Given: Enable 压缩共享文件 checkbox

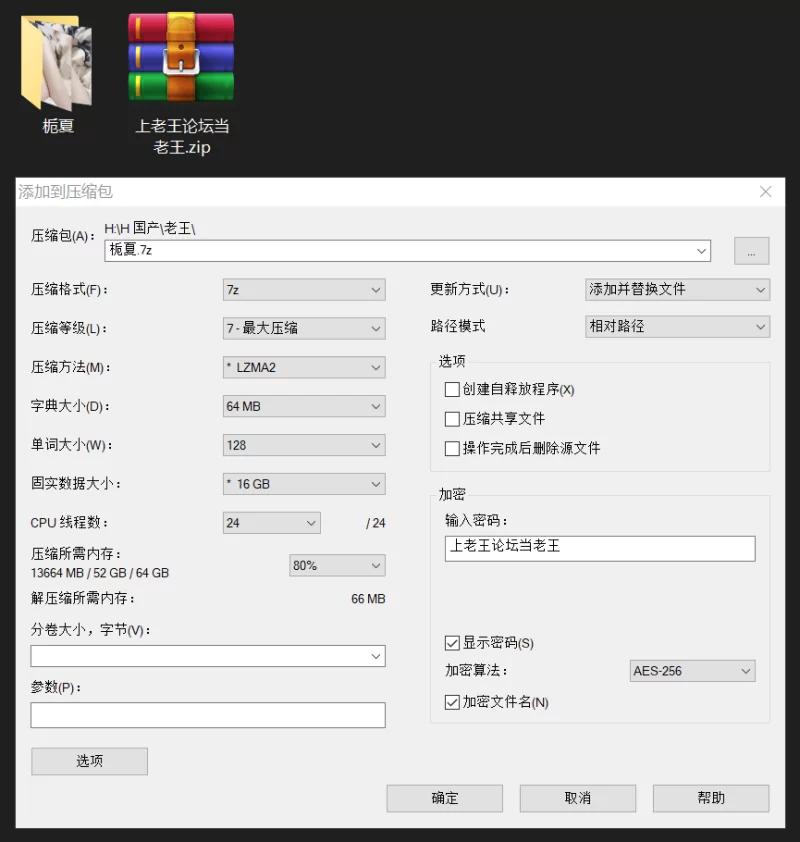Looking at the screenshot, I should click(x=452, y=419).
